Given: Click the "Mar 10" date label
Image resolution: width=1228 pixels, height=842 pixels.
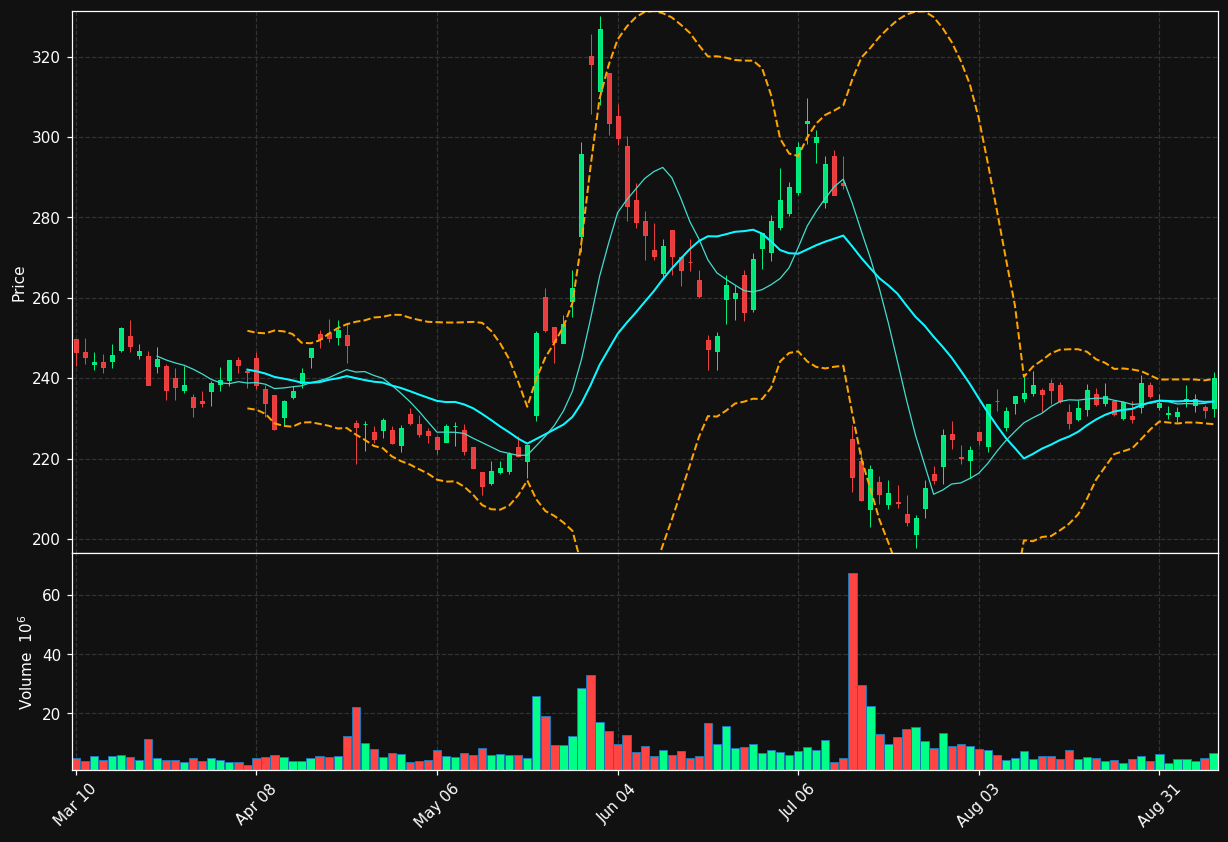Looking at the screenshot, I should click(x=74, y=805).
